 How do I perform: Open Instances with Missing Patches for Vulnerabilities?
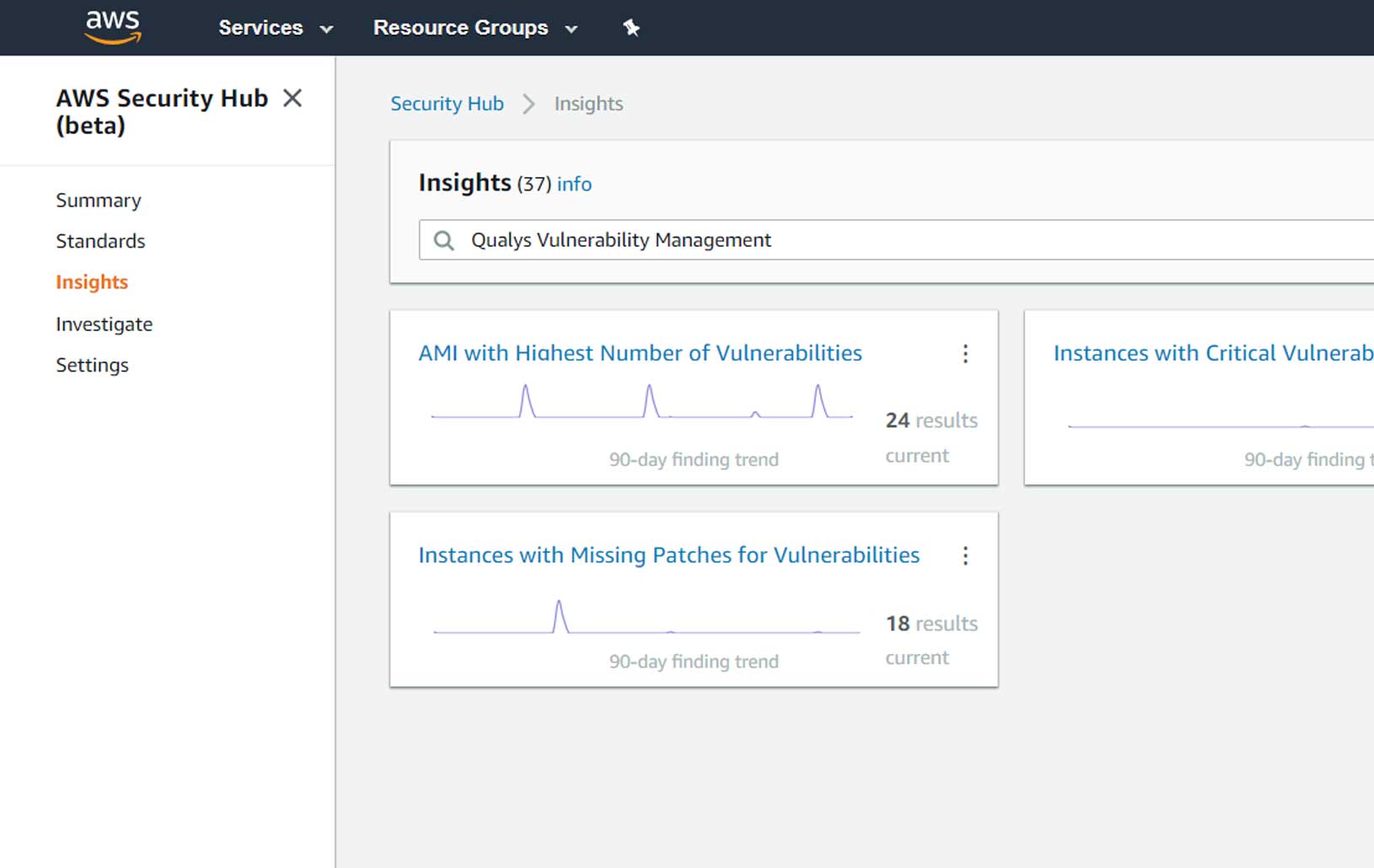click(x=668, y=555)
